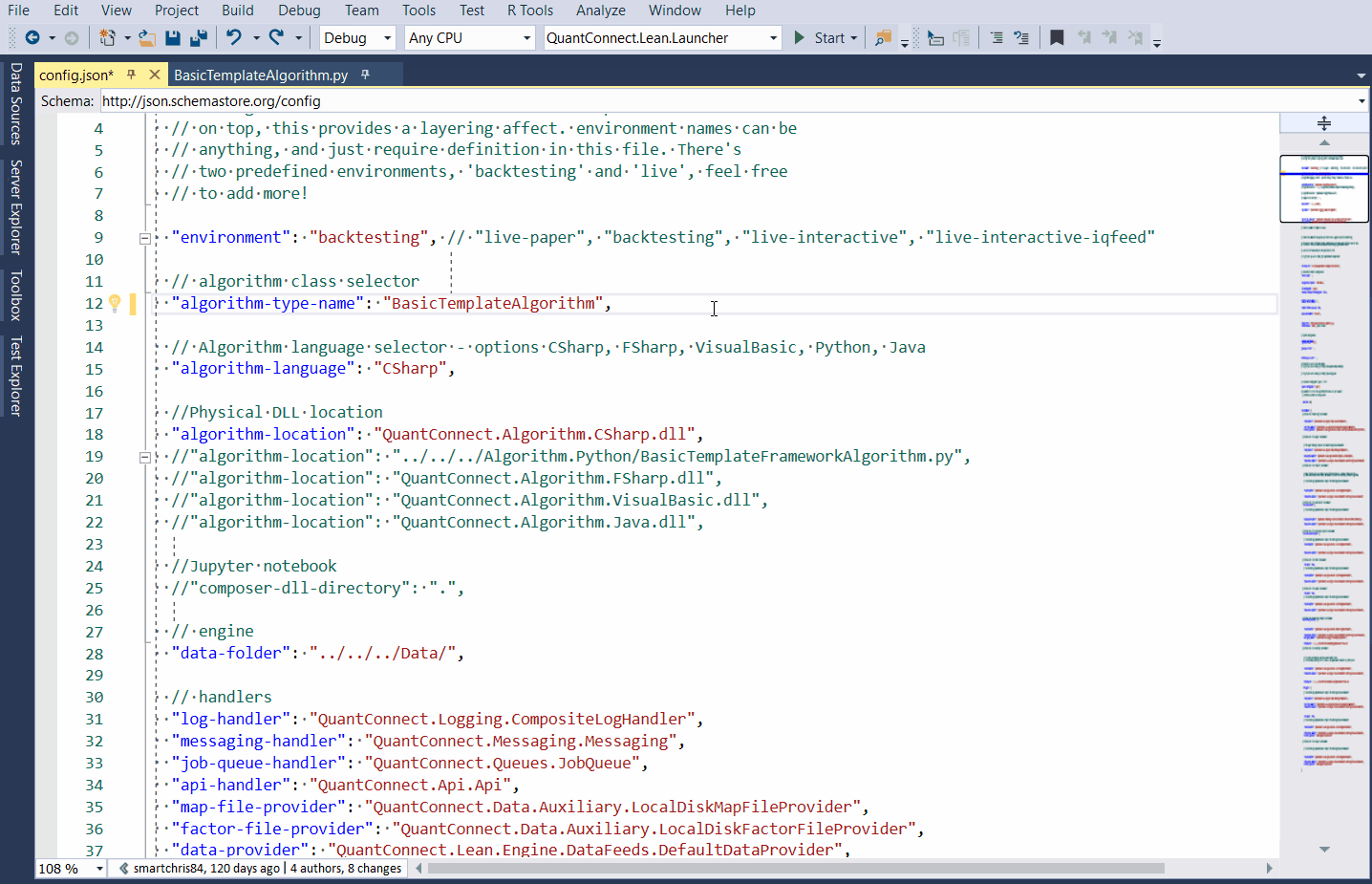Viewport: 1372px width, 884px height.
Task: Click the 4 authors, 8 changes link
Action: click(346, 869)
